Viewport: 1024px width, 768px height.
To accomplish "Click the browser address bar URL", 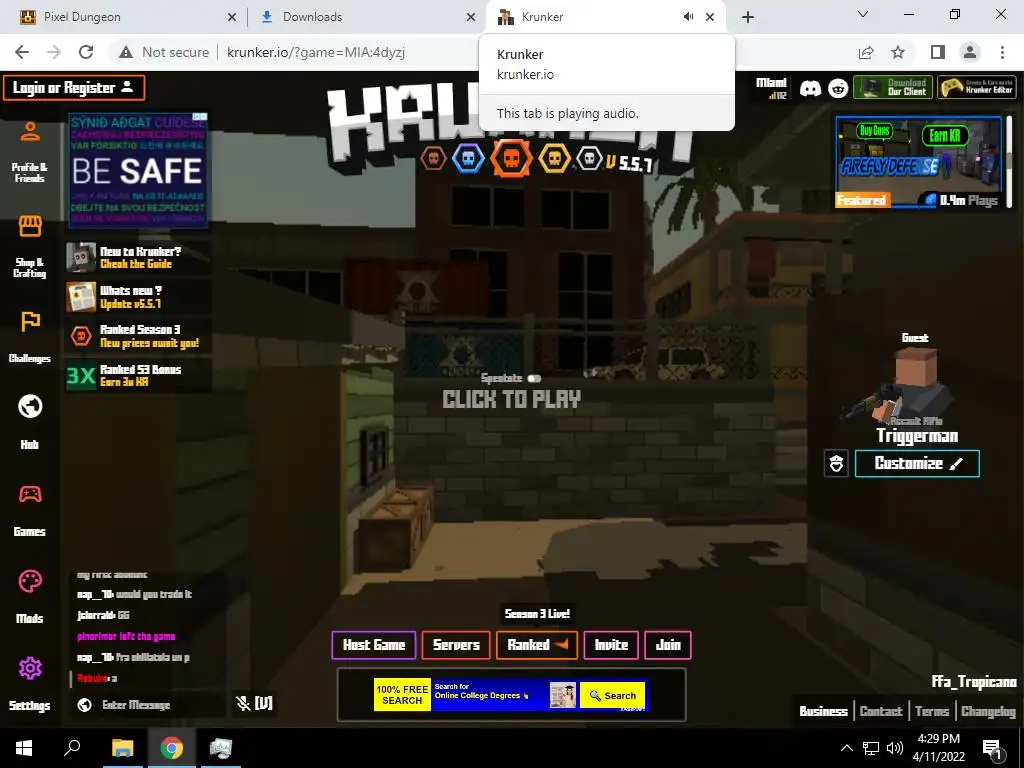I will (x=316, y=52).
